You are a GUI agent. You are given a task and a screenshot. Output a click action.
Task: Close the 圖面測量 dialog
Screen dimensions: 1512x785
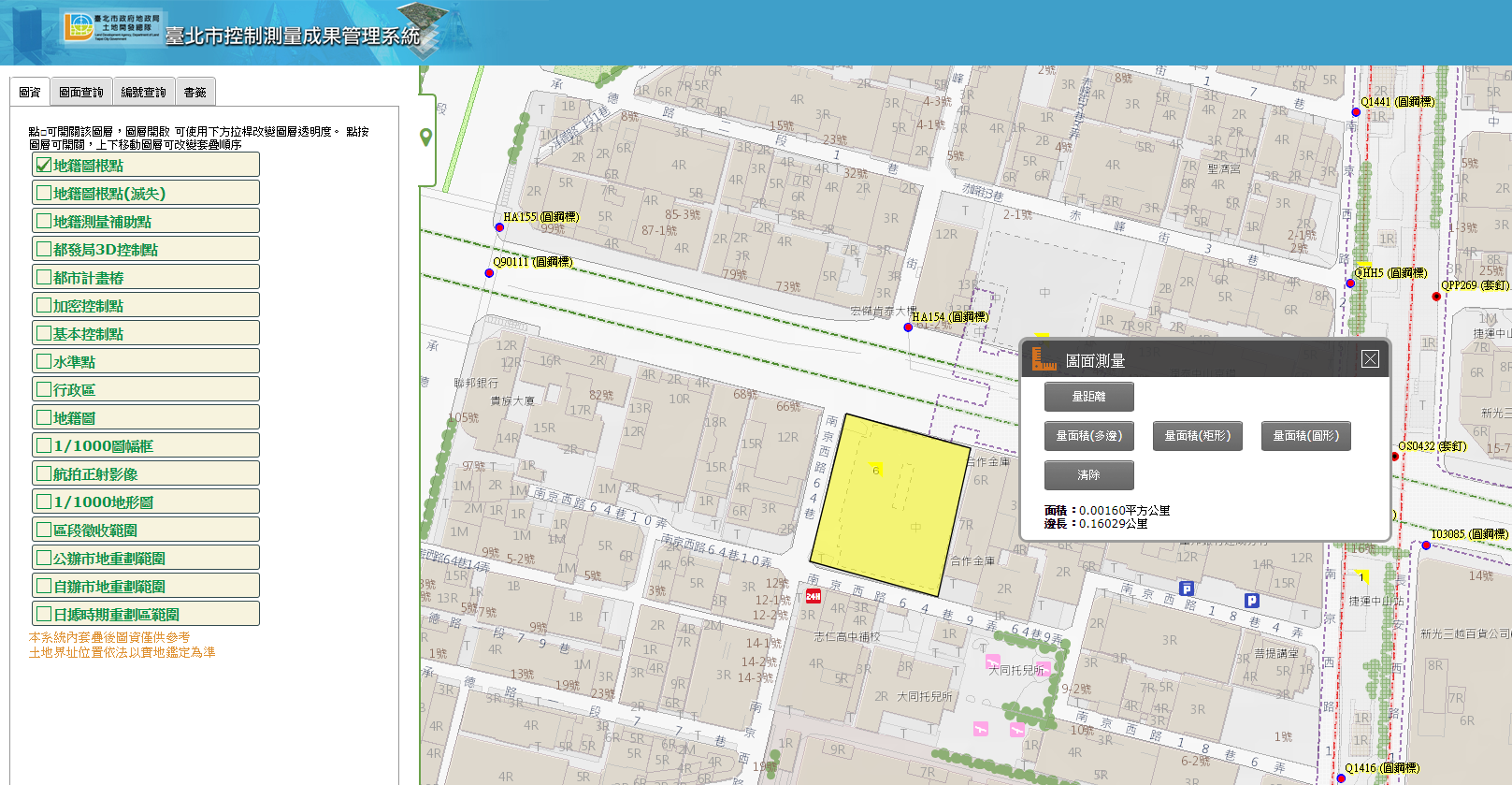coord(1370,359)
